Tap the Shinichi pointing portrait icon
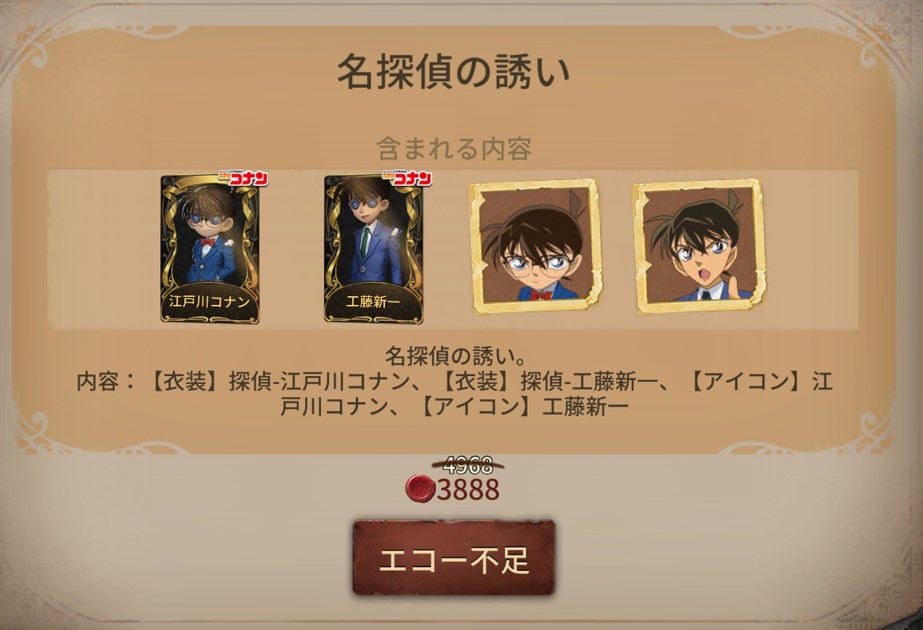The image size is (923, 630). (x=699, y=246)
